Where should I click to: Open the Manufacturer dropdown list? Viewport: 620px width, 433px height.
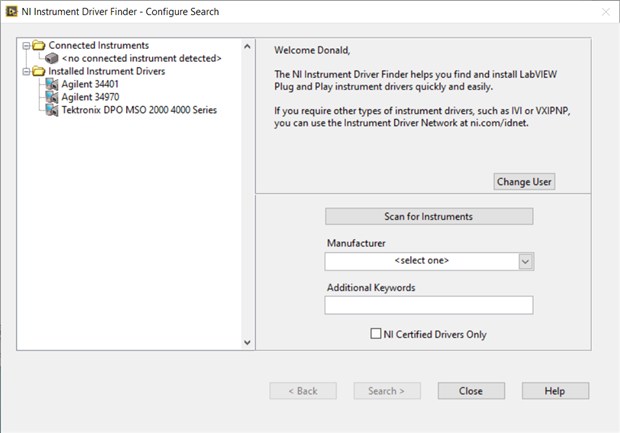click(525, 261)
